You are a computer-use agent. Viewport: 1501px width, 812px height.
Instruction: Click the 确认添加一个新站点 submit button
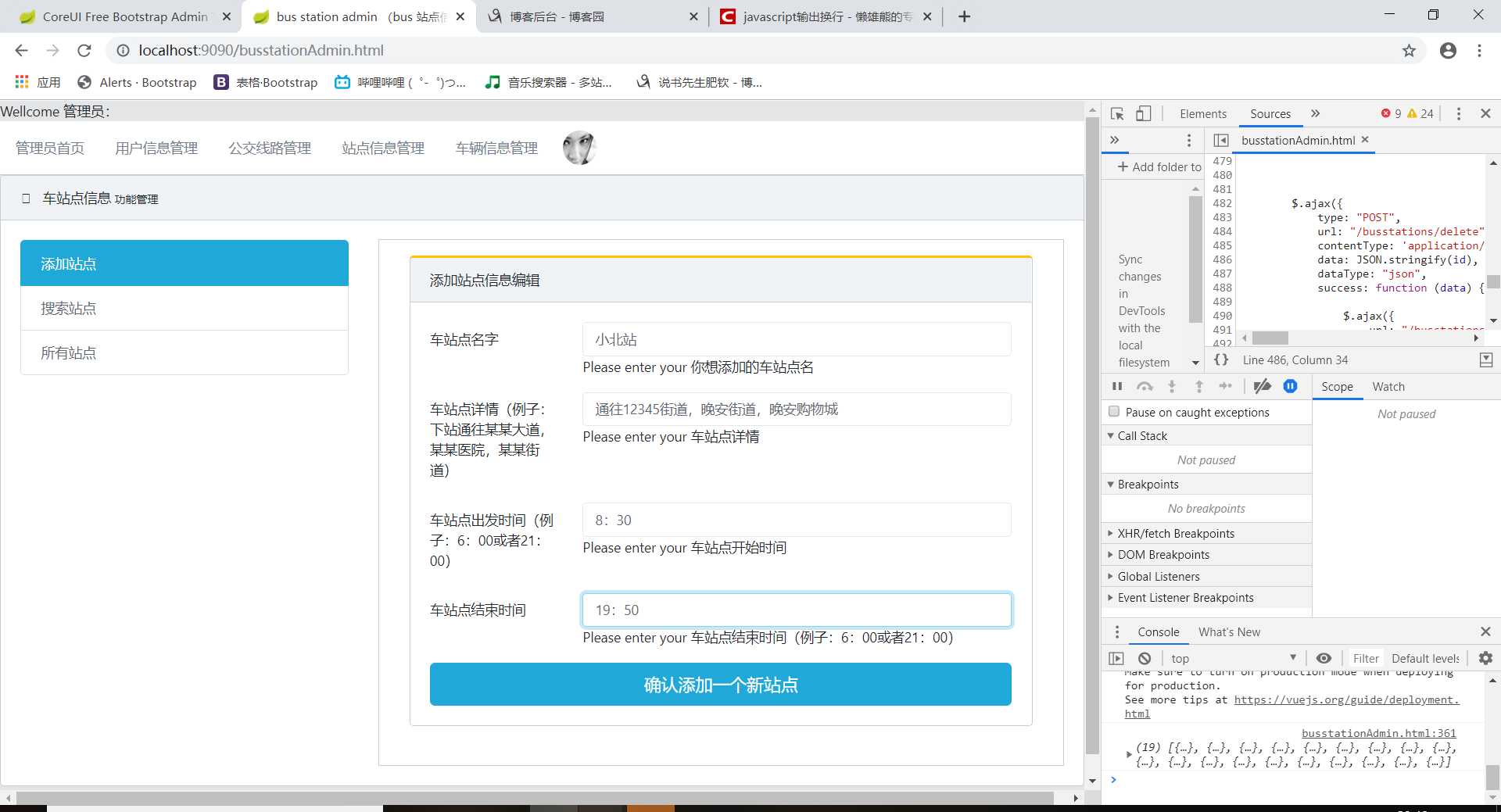tap(720, 685)
